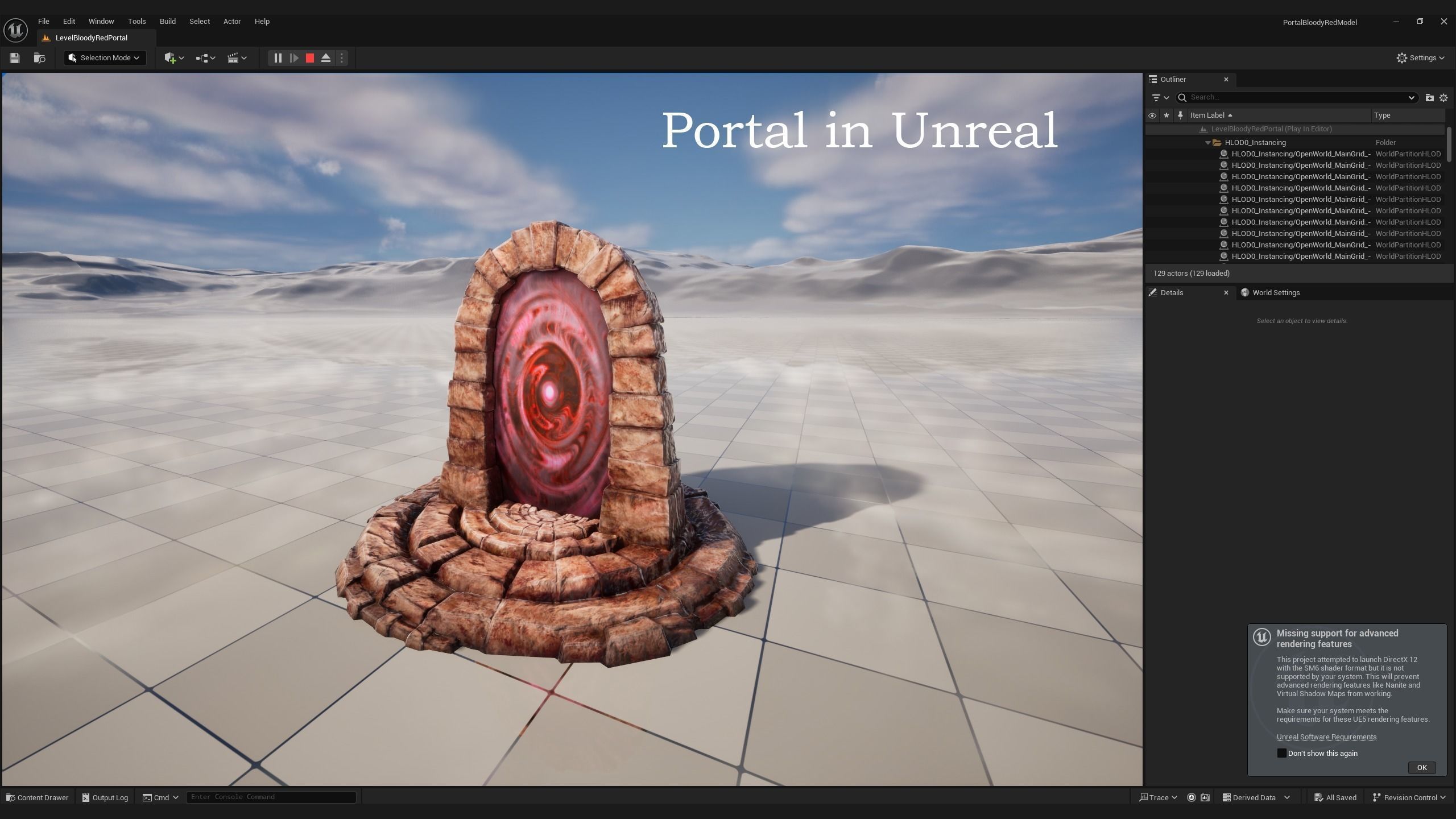
Task: Expand the chevron beside the Cinematics icon
Action: tap(244, 58)
